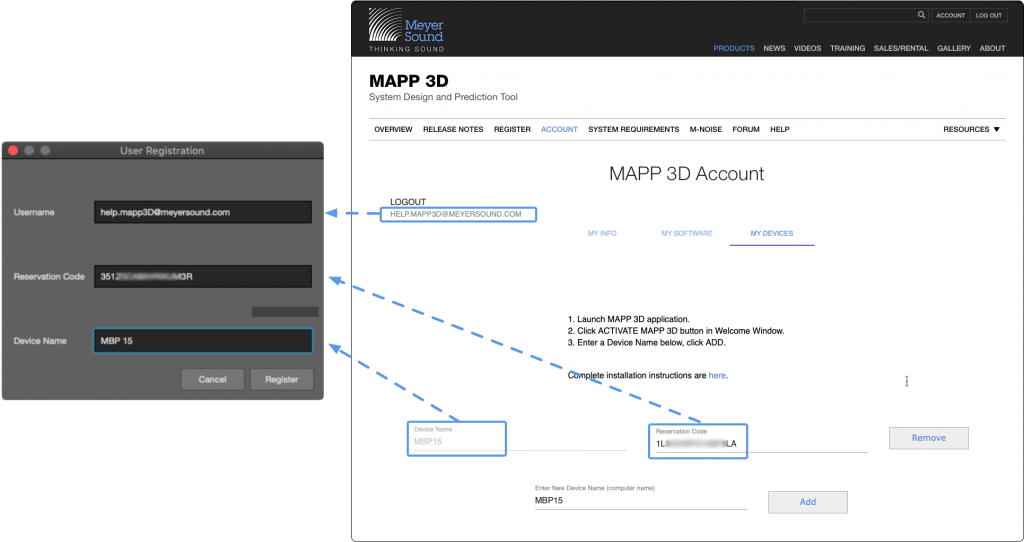Click the MAPP 3D page heading
1024x542 pixels.
[409, 81]
